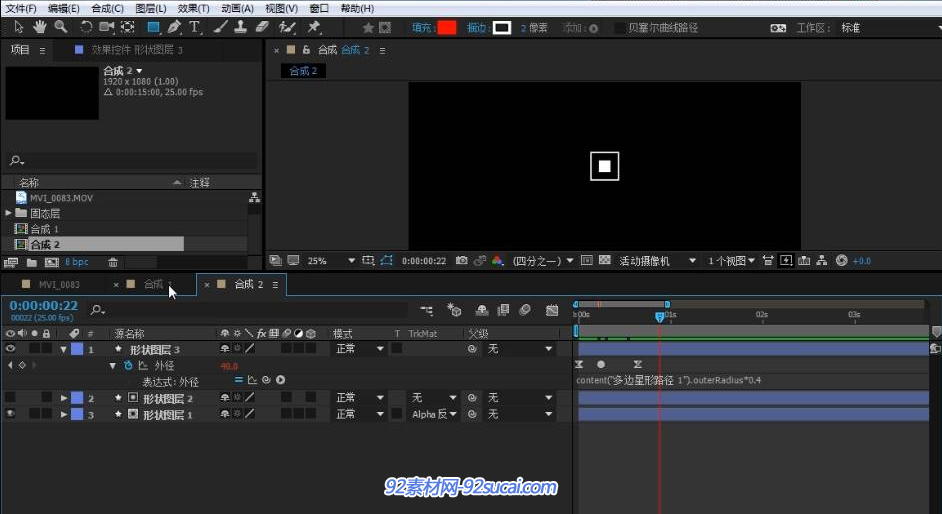
Task: Enable the 贝塞尔曲线路径 checkbox
Action: click(x=620, y=28)
